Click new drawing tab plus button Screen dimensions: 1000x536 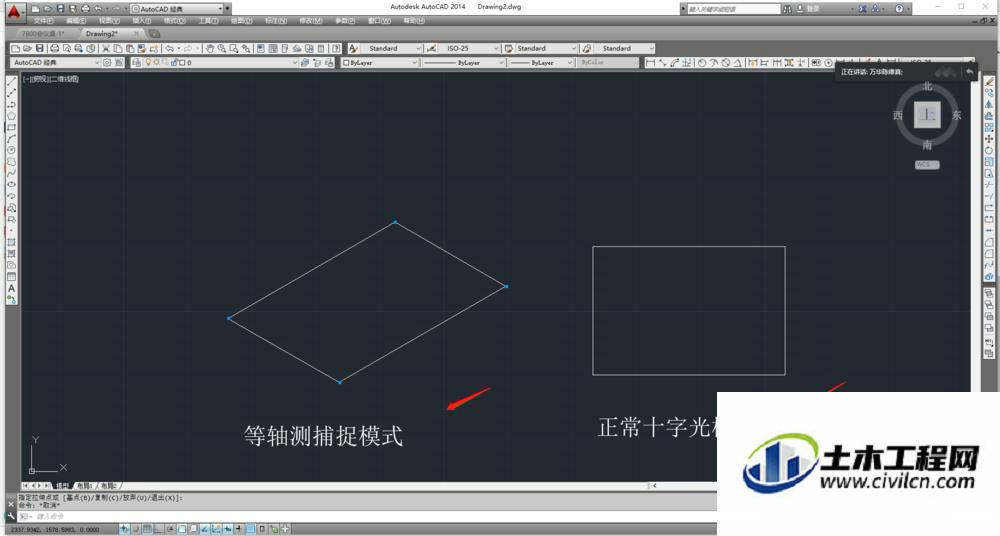(x=154, y=33)
